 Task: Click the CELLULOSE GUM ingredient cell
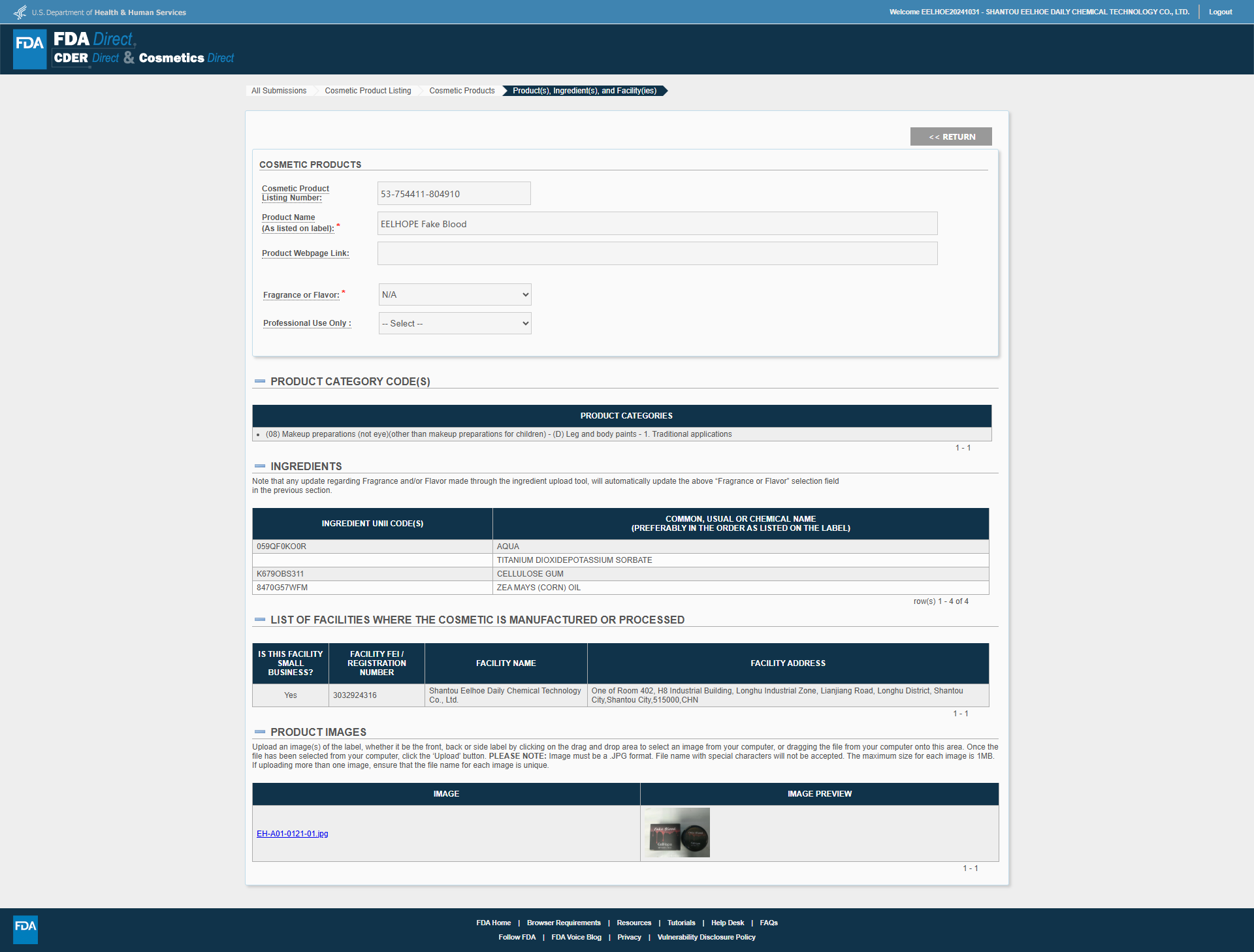tap(741, 574)
